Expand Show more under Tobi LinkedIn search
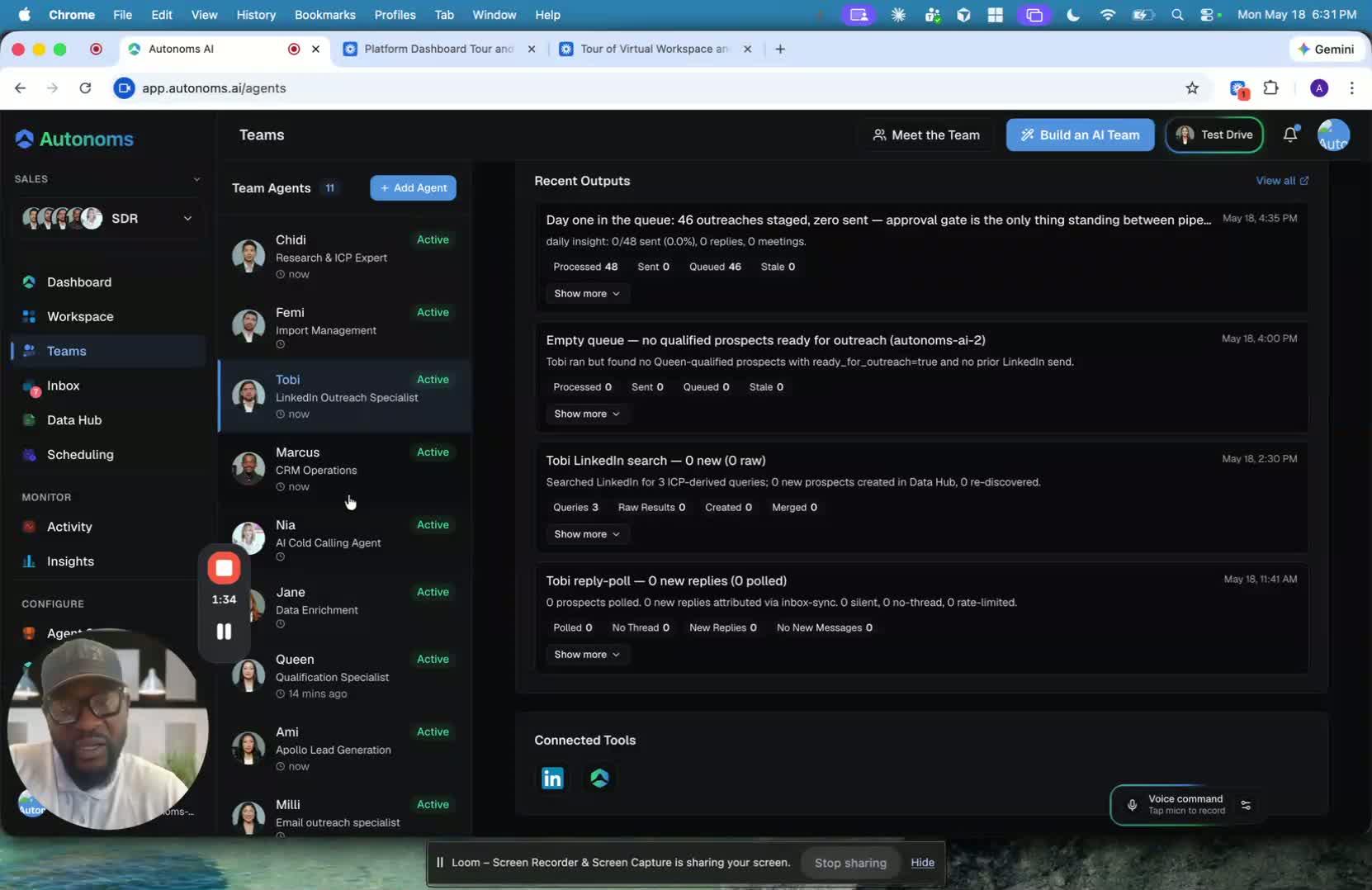 coord(587,535)
